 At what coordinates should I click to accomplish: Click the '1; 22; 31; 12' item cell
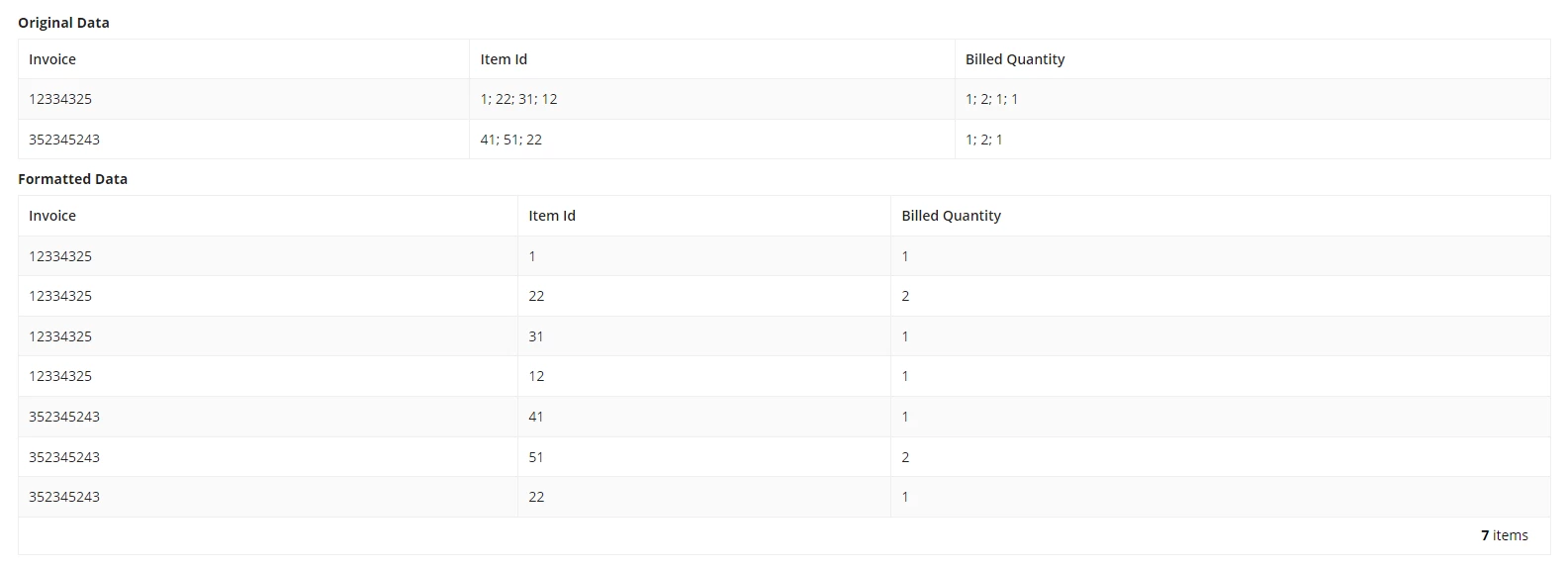coord(712,99)
